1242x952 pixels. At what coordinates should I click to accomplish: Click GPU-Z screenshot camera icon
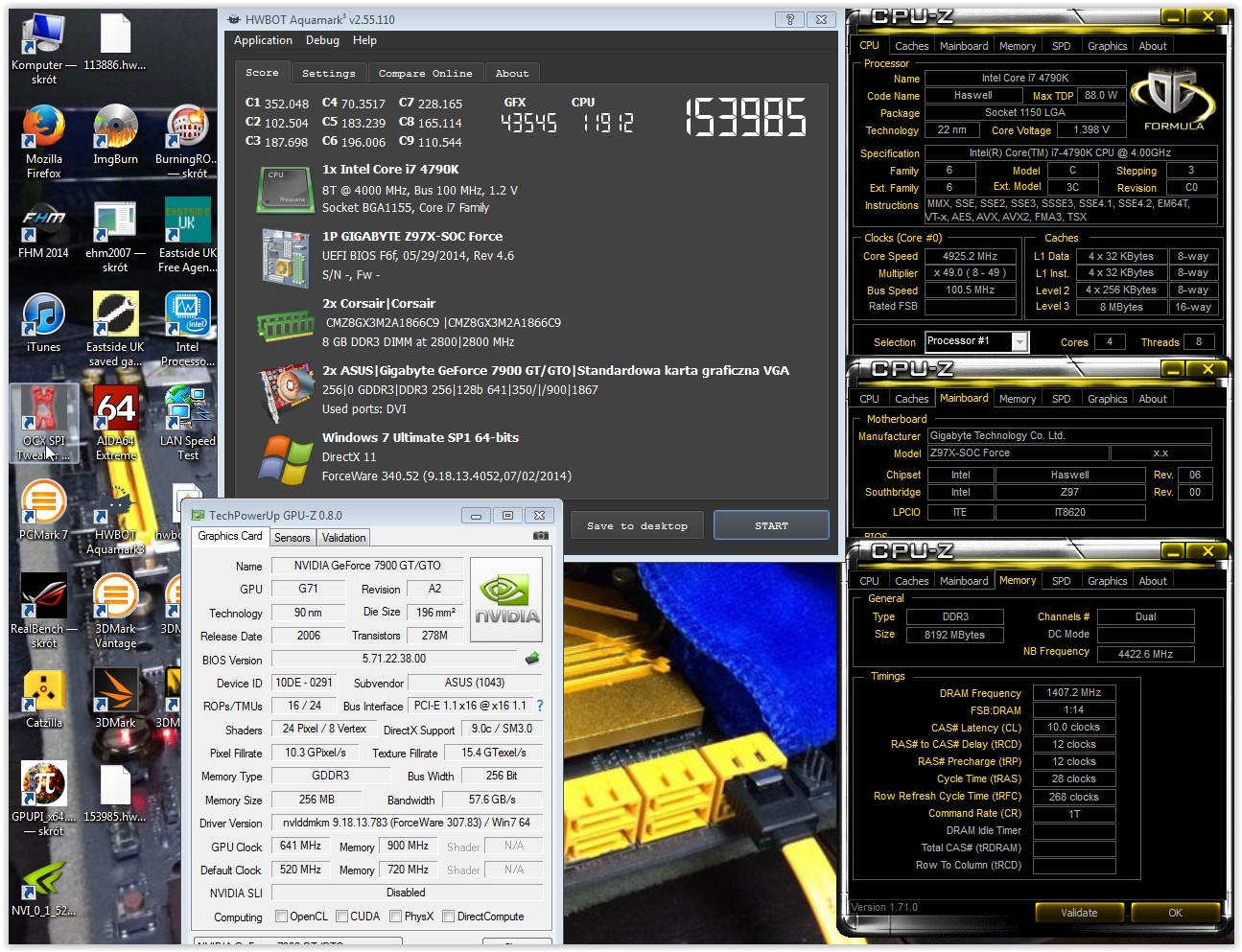pos(541,537)
